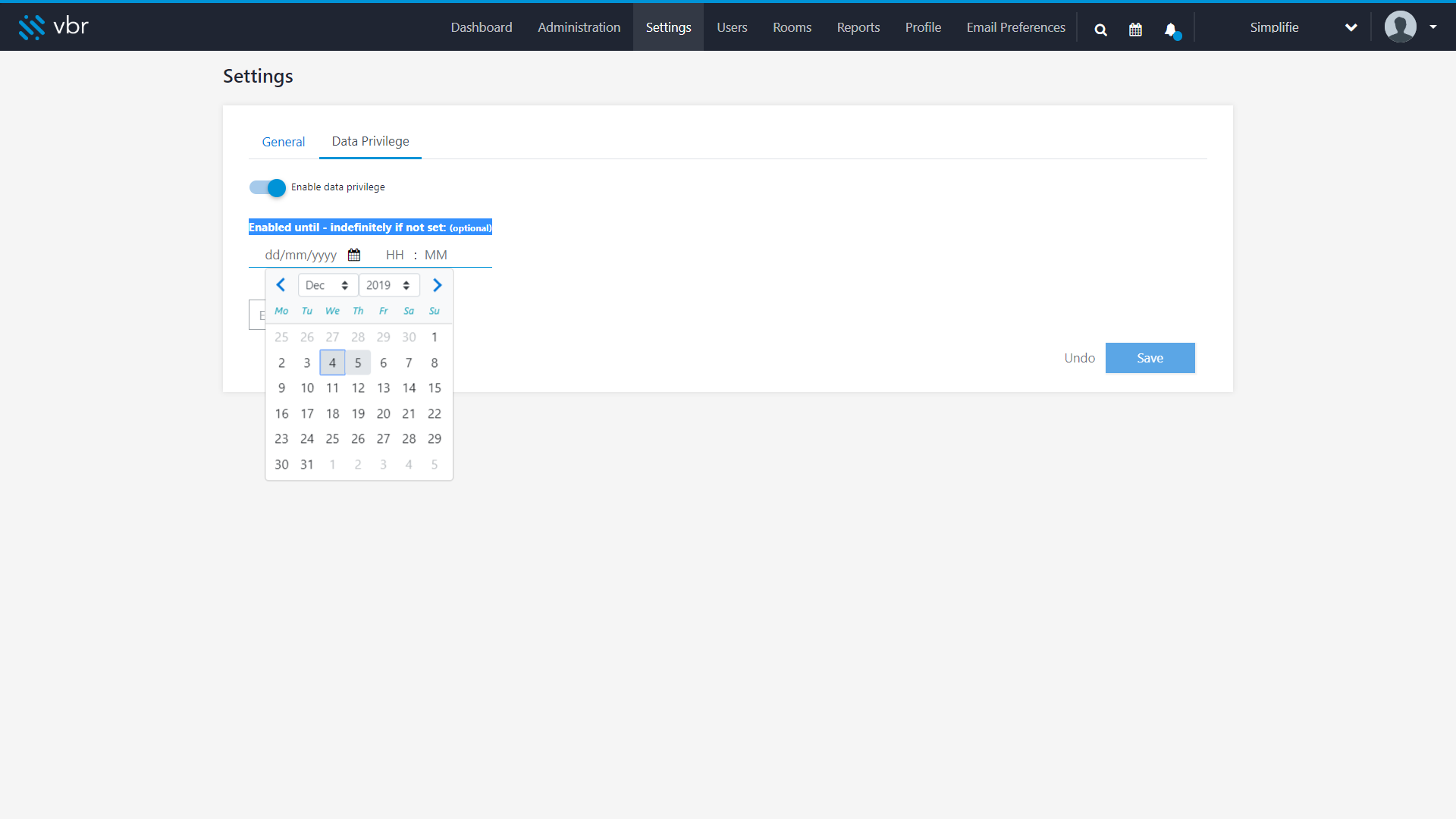Open the Dashboard menu
This screenshot has height=819, width=1456.
point(482,27)
